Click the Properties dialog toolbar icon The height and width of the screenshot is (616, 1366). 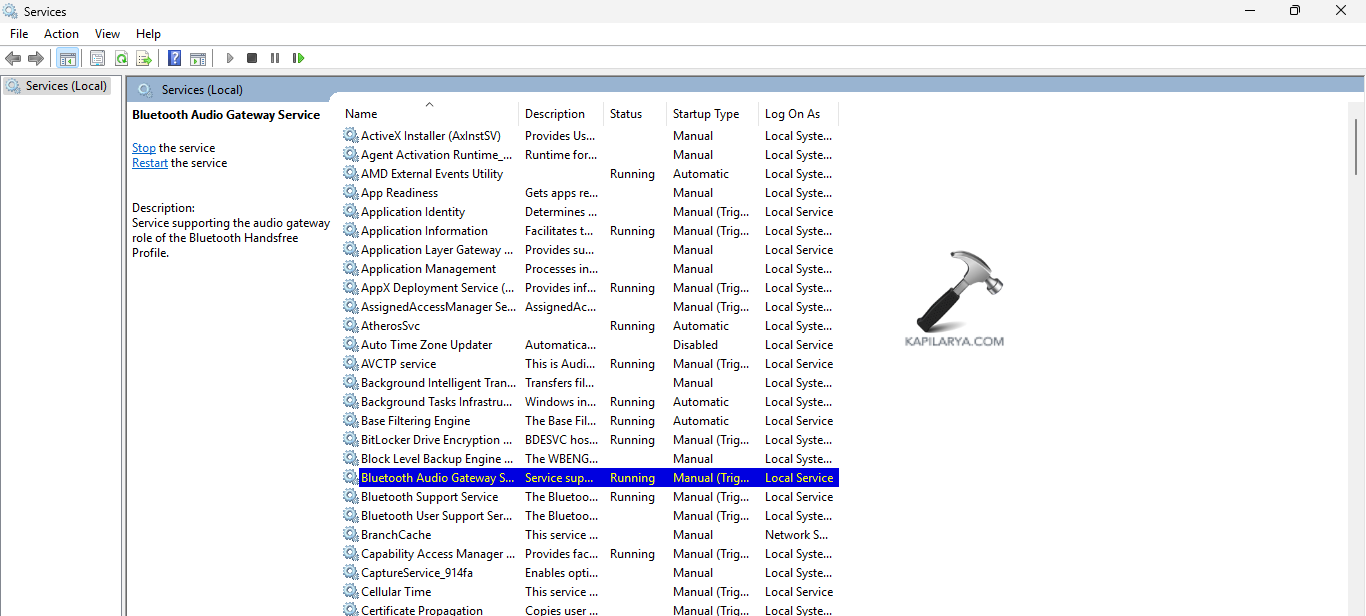click(97, 58)
